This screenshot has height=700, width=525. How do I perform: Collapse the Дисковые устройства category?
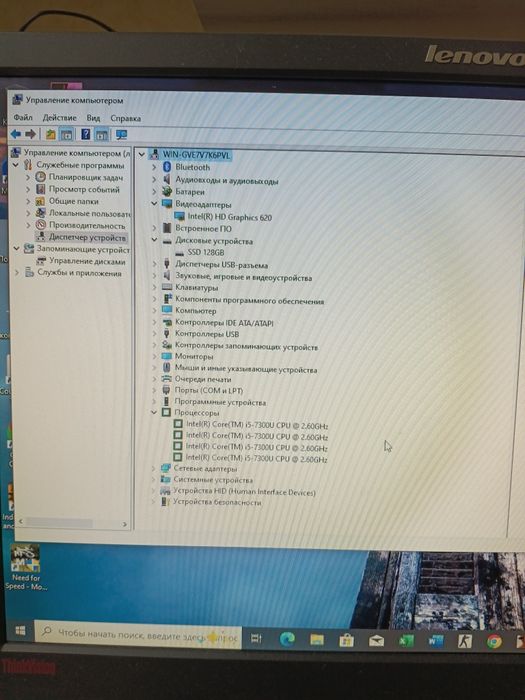tap(154, 240)
